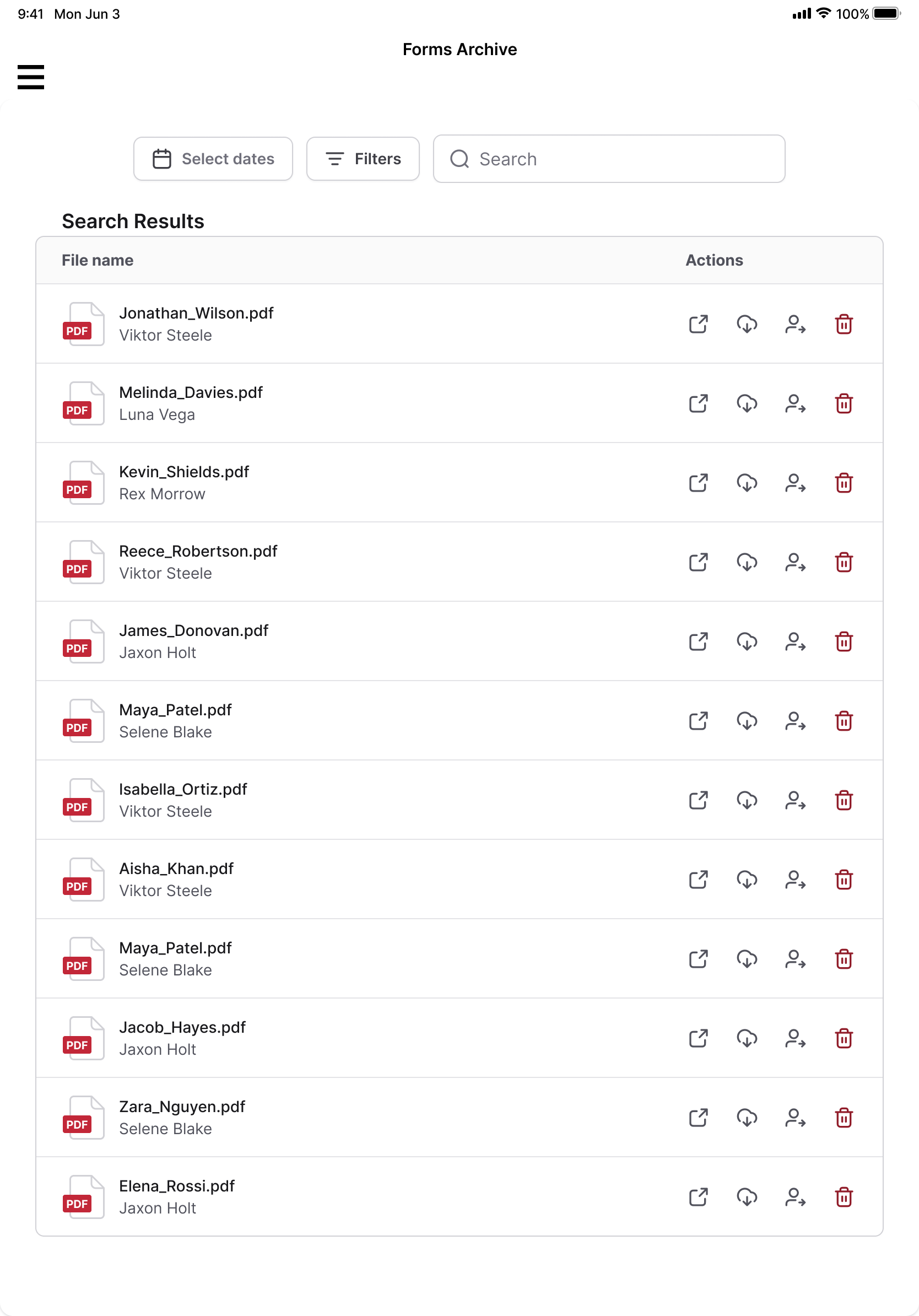The width and height of the screenshot is (919, 1316).
Task: Open James_Donovan.pdf in external view
Action: (x=699, y=642)
